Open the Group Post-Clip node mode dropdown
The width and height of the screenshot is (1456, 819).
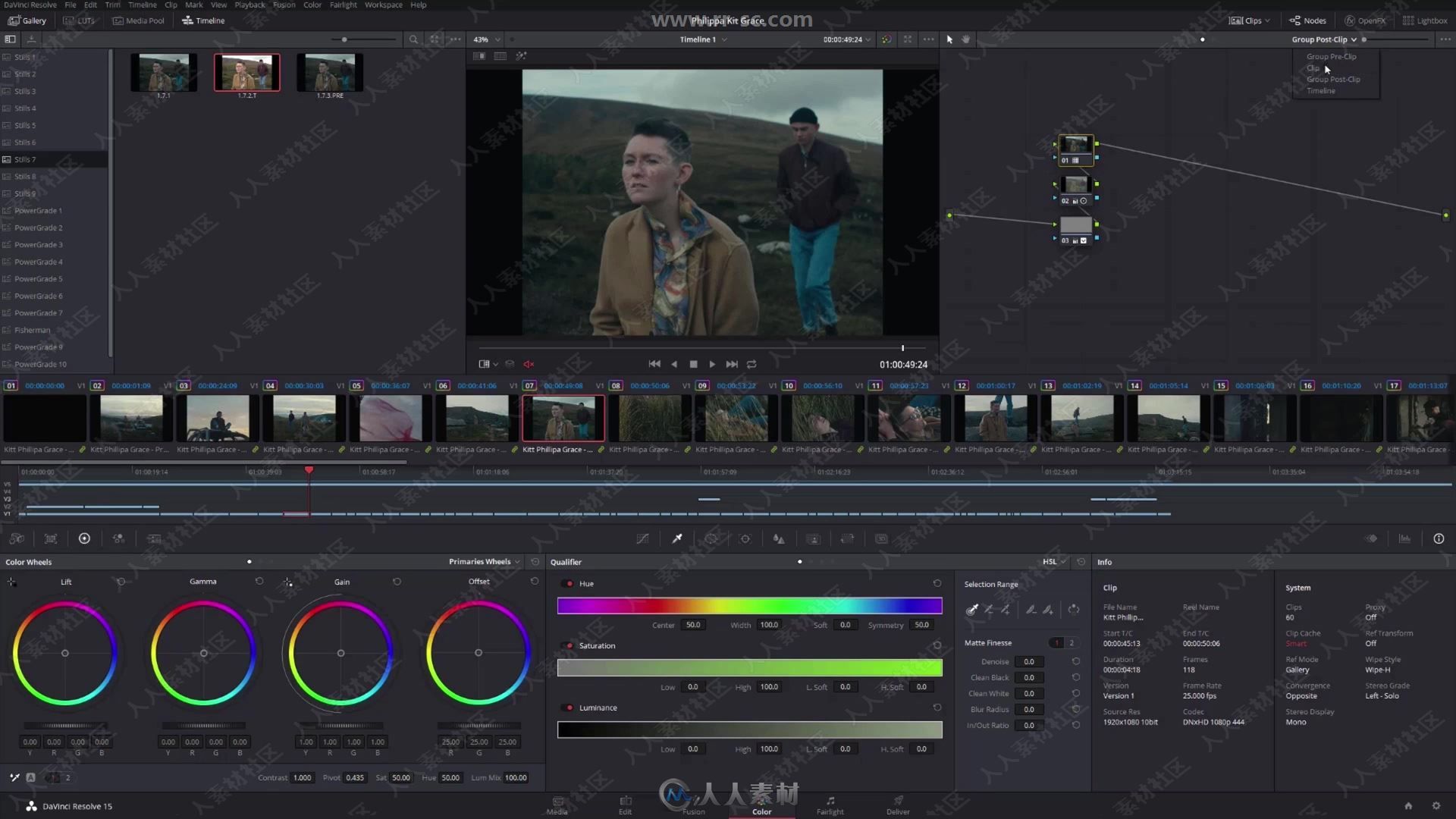point(1324,39)
